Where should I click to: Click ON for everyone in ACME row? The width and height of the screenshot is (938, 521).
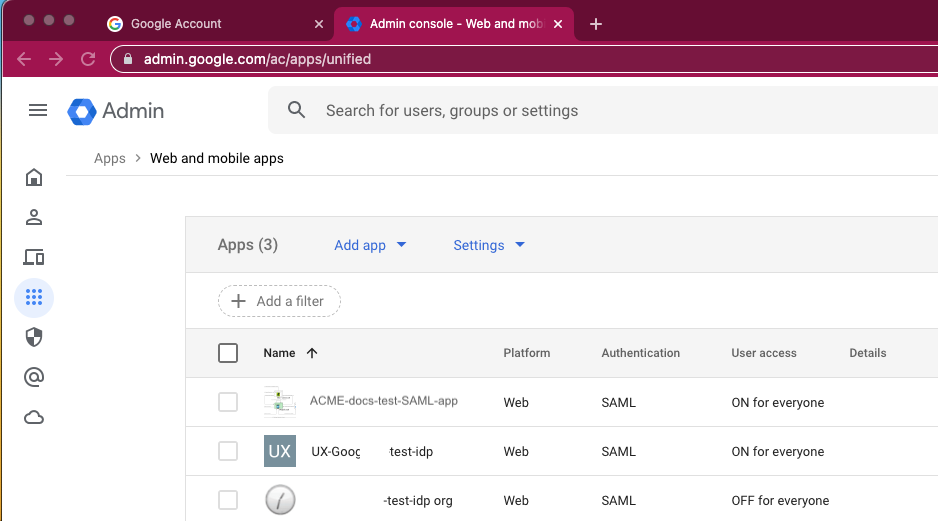778,403
